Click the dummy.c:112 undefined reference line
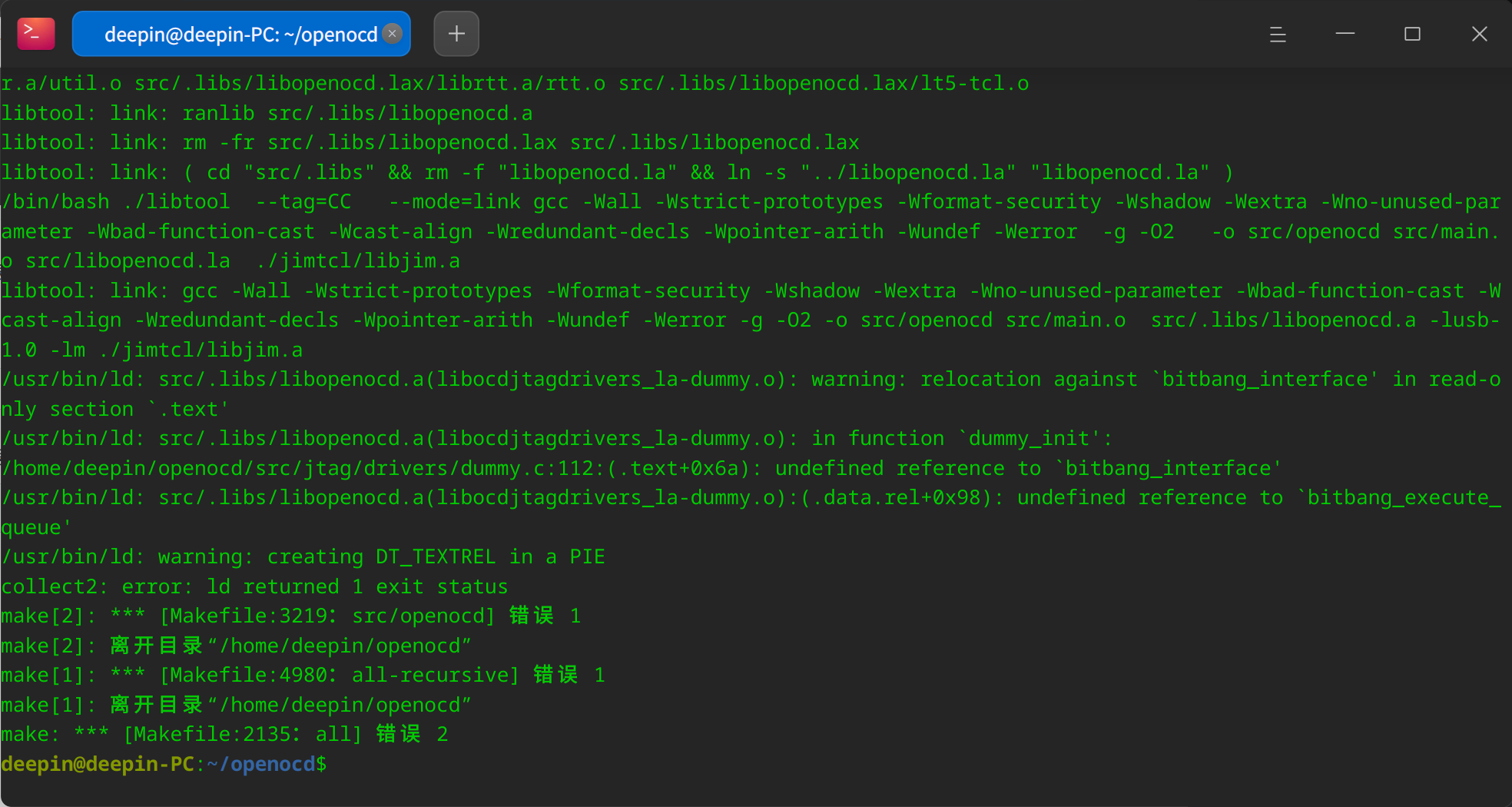The image size is (1512, 807). click(642, 468)
